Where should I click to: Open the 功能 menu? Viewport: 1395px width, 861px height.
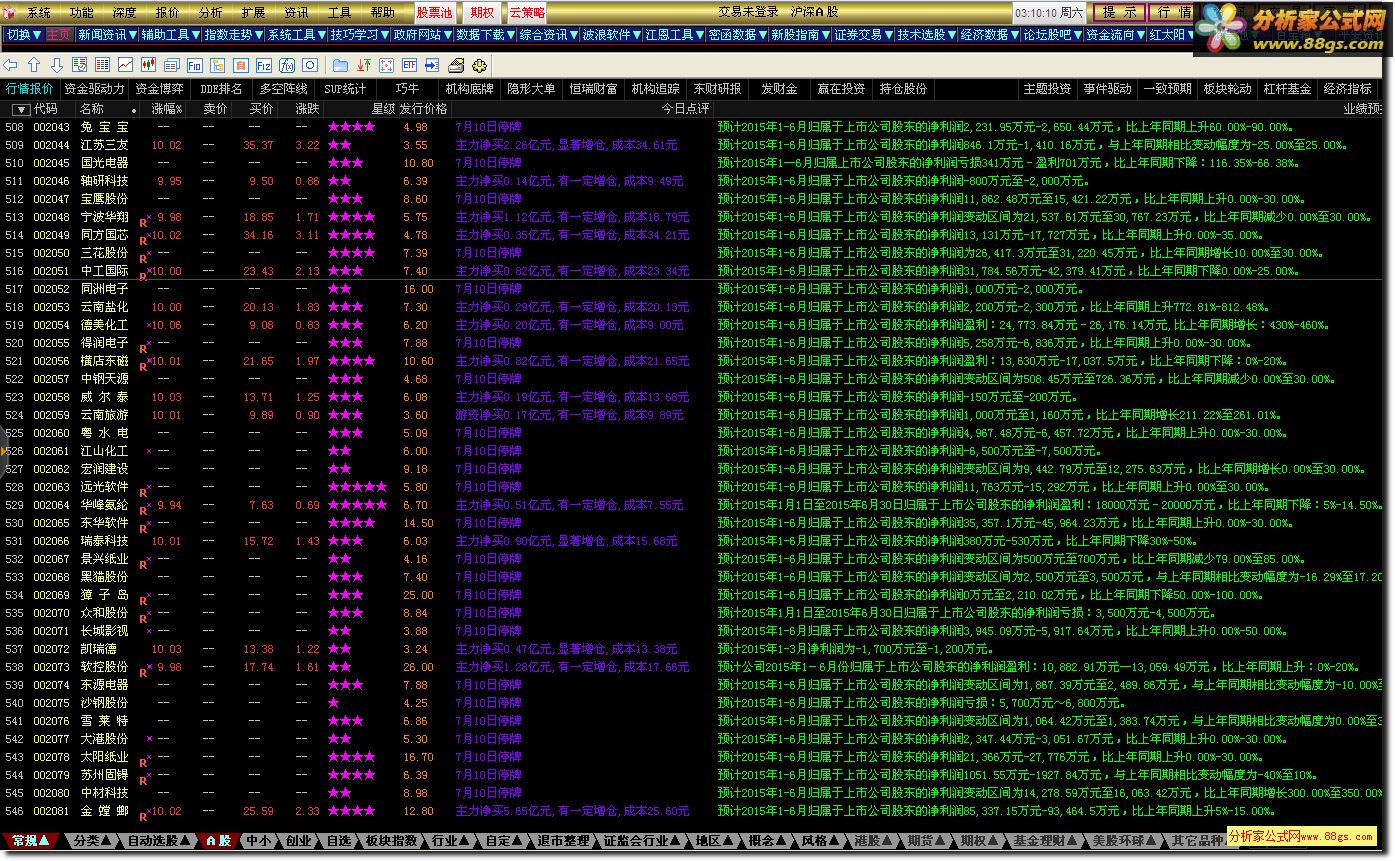click(81, 13)
